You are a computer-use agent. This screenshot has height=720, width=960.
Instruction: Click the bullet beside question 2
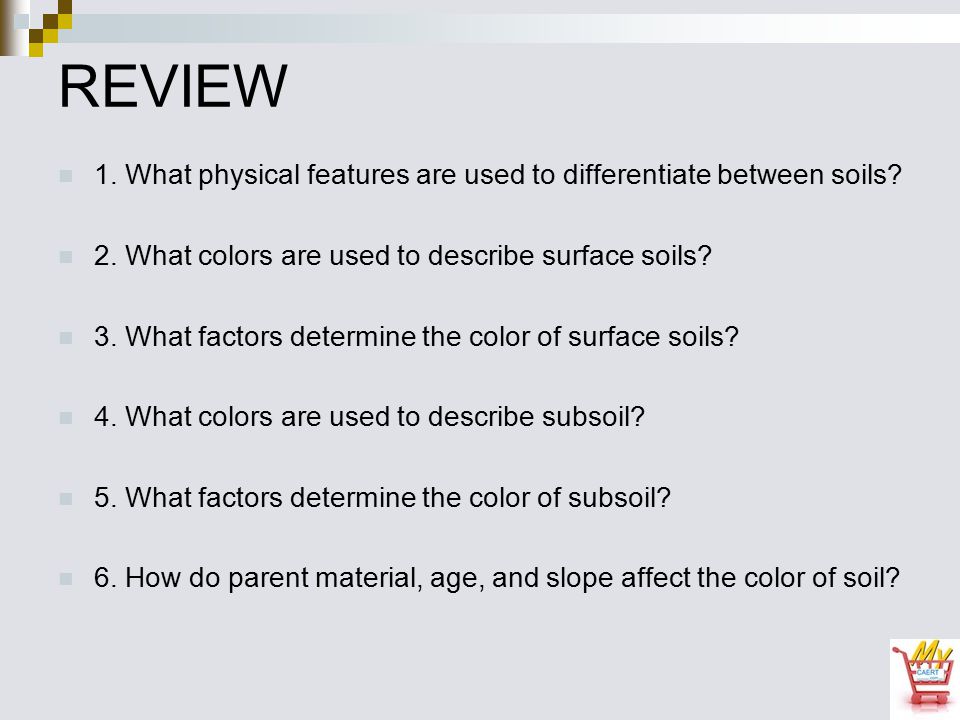66,257
